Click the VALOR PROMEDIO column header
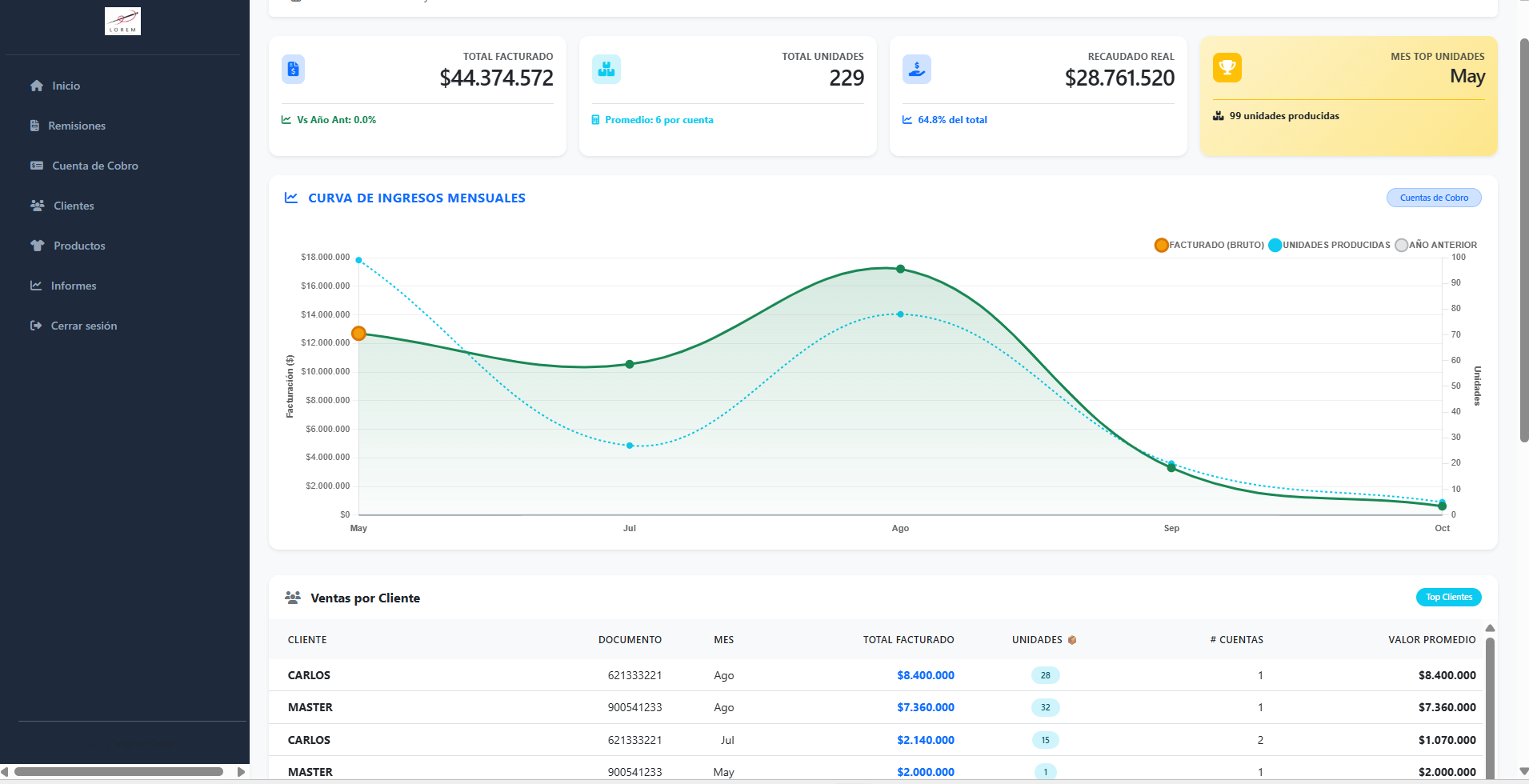This screenshot has width=1529, height=784. coord(1431,640)
